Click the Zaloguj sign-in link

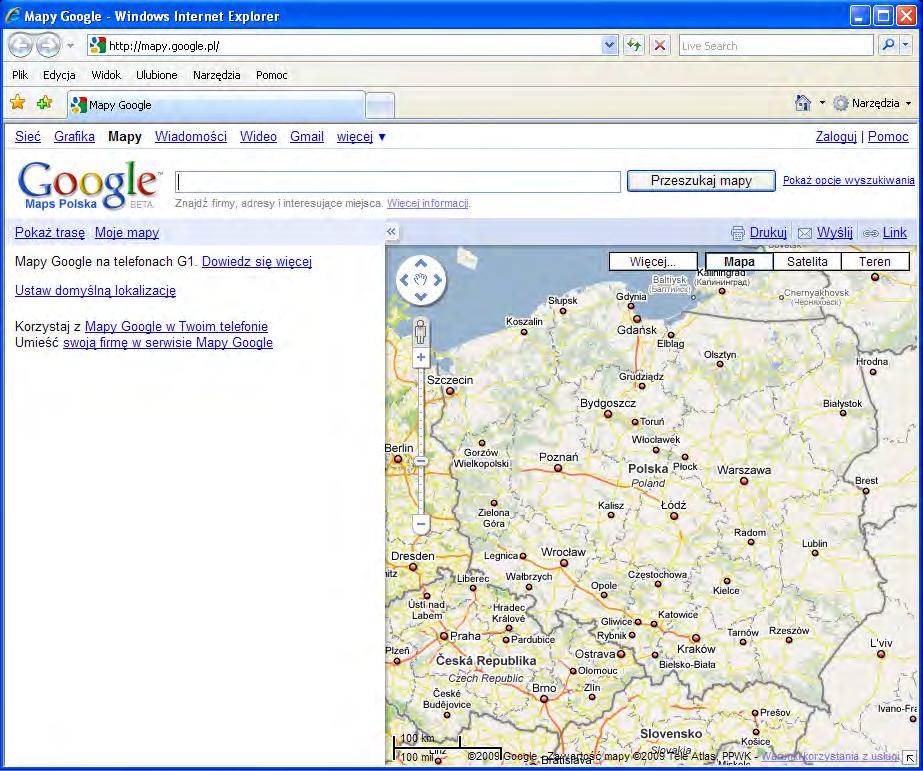point(836,137)
